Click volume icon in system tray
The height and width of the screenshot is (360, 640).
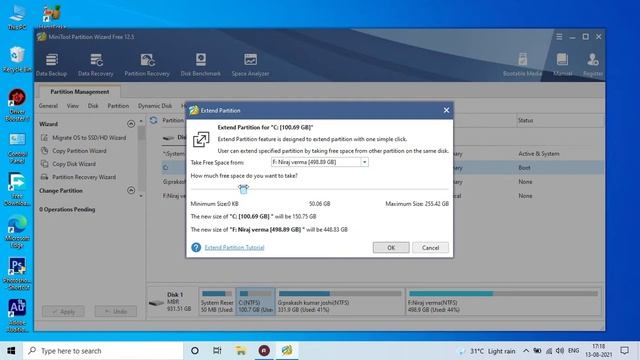(560, 351)
